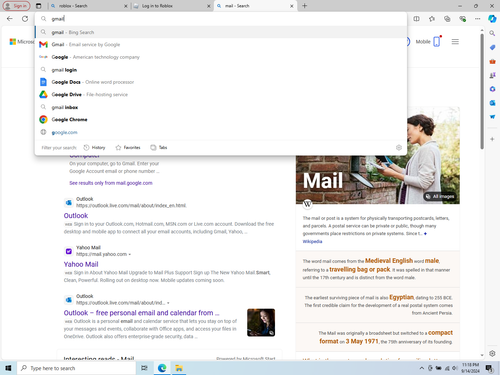500x375 pixels.
Task: Open address bar suggestion settings gear
Action: point(399,147)
